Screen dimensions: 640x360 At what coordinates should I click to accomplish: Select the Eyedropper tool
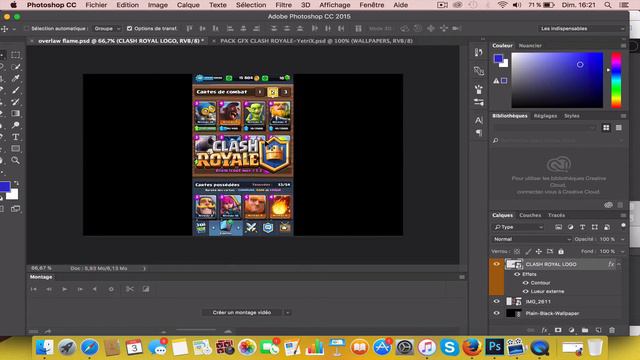16,78
